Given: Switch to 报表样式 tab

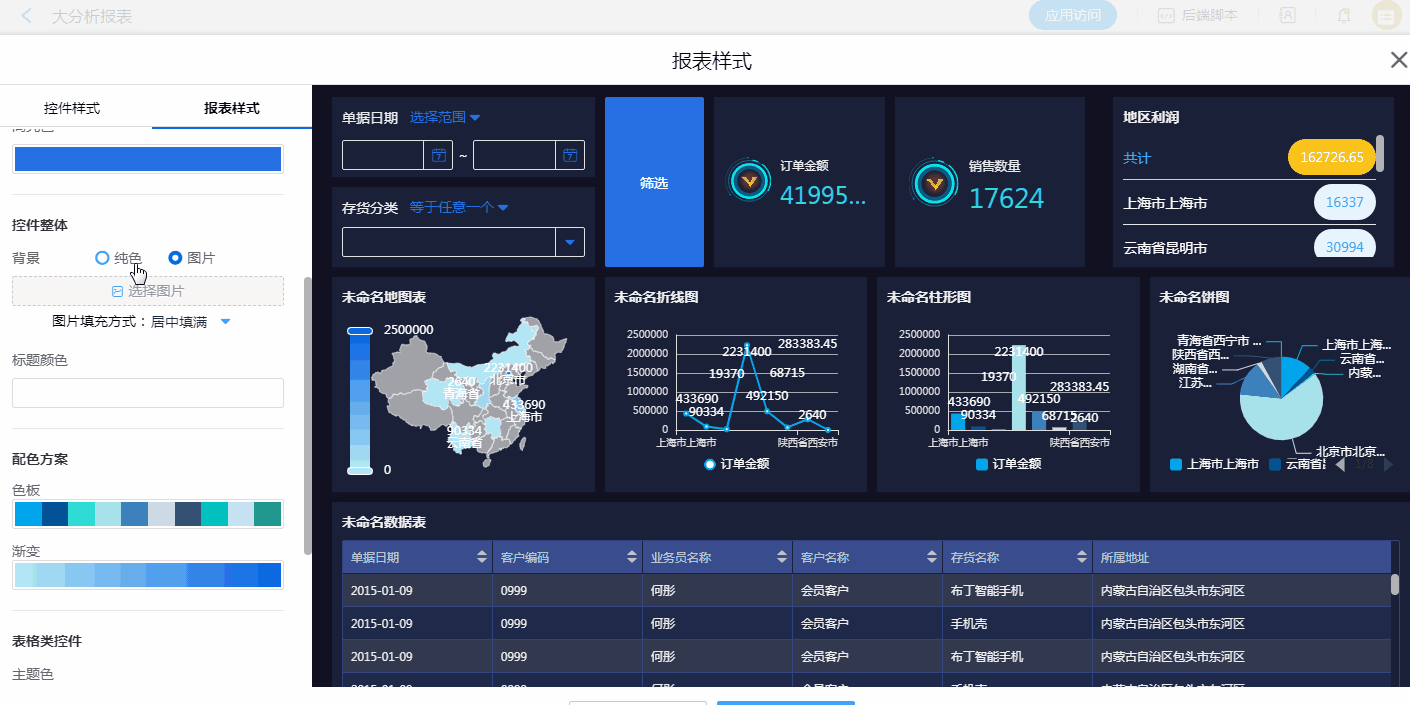Looking at the screenshot, I should pos(232,108).
